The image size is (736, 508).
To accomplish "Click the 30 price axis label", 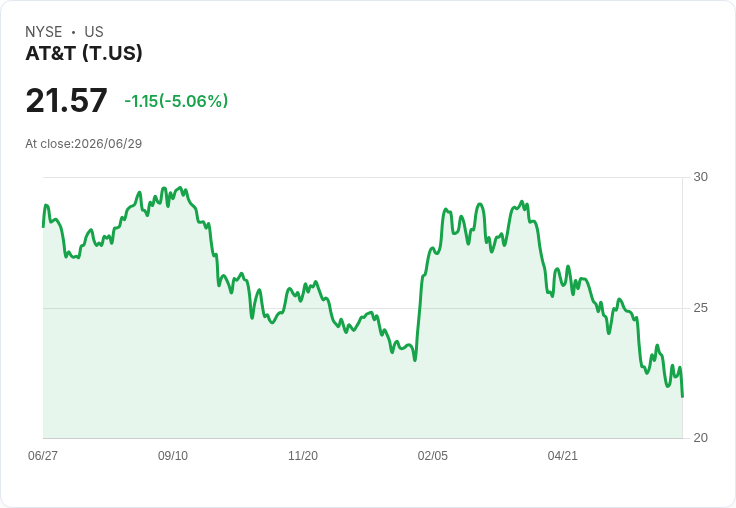I will coord(700,177).
